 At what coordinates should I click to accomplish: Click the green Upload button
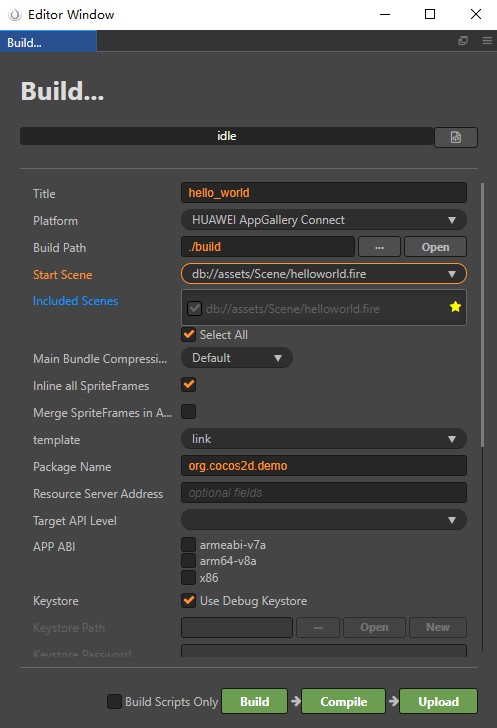[x=438, y=701]
